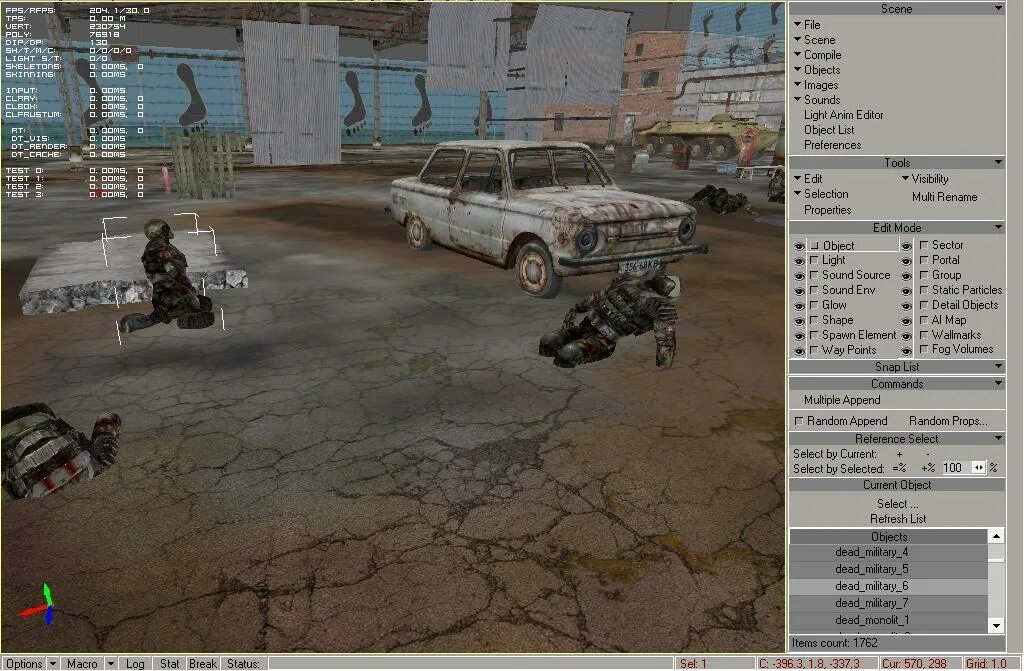Toggle the Shape visibility eye icon
Image resolution: width=1024 pixels, height=671 pixels.
click(x=799, y=321)
